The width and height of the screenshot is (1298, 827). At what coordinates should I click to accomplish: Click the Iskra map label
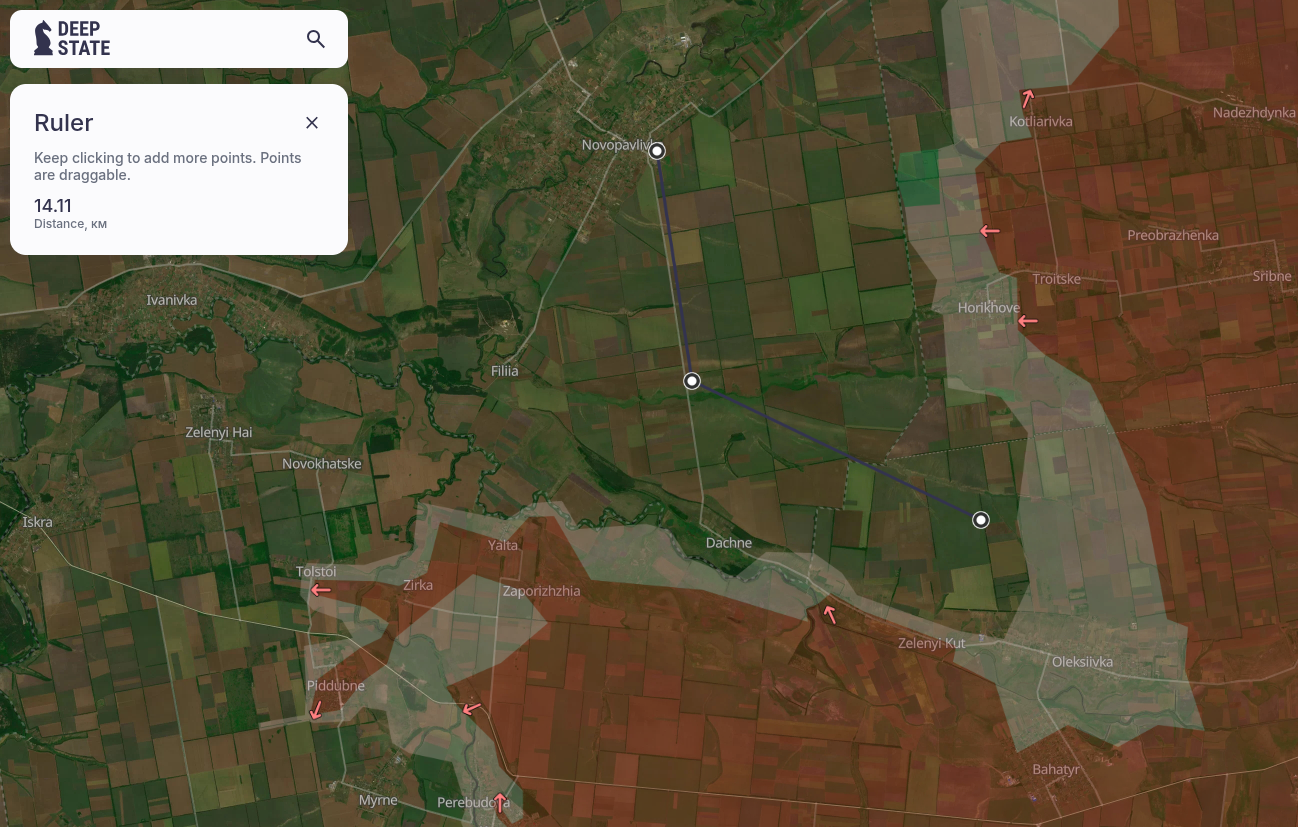click(x=37, y=522)
